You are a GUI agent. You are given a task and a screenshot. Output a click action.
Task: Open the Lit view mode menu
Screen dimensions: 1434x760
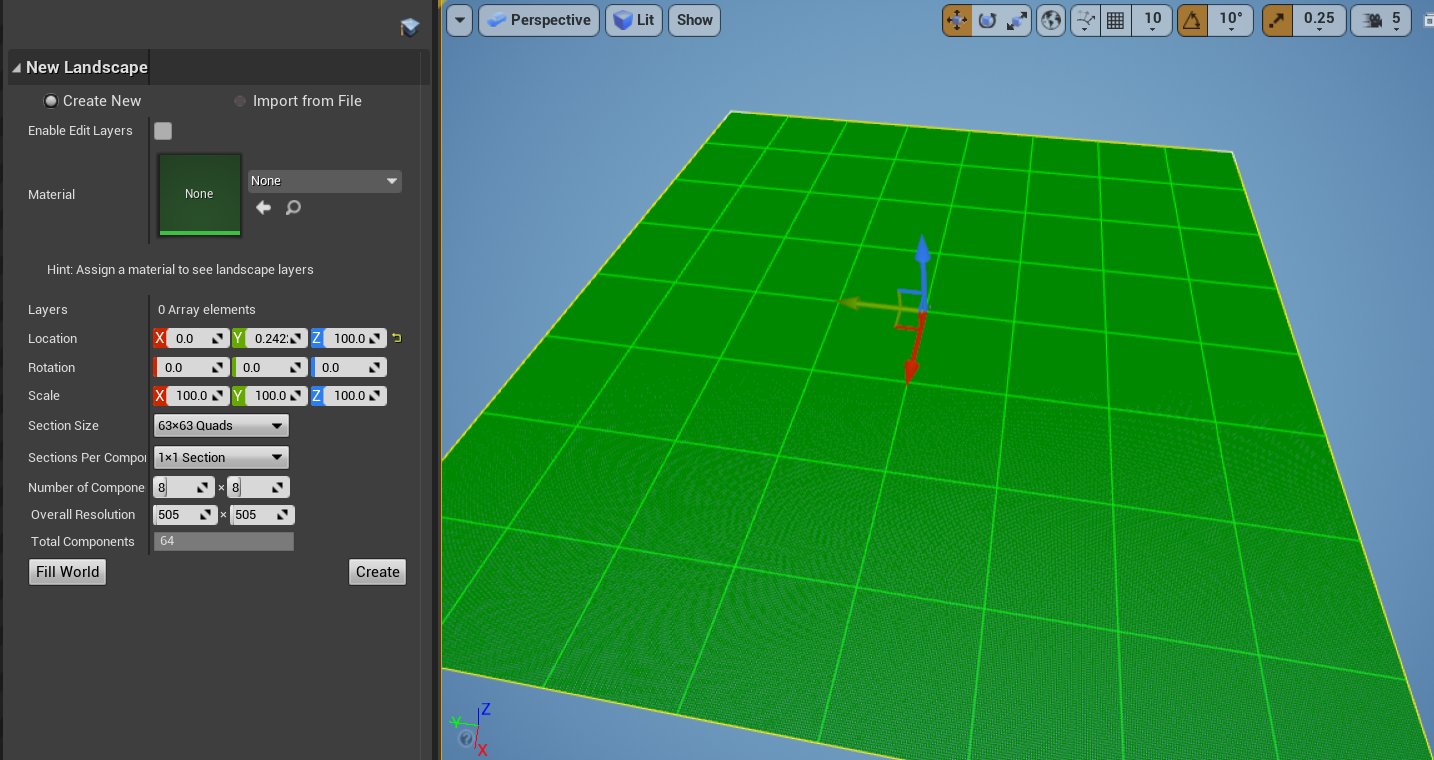(634, 20)
